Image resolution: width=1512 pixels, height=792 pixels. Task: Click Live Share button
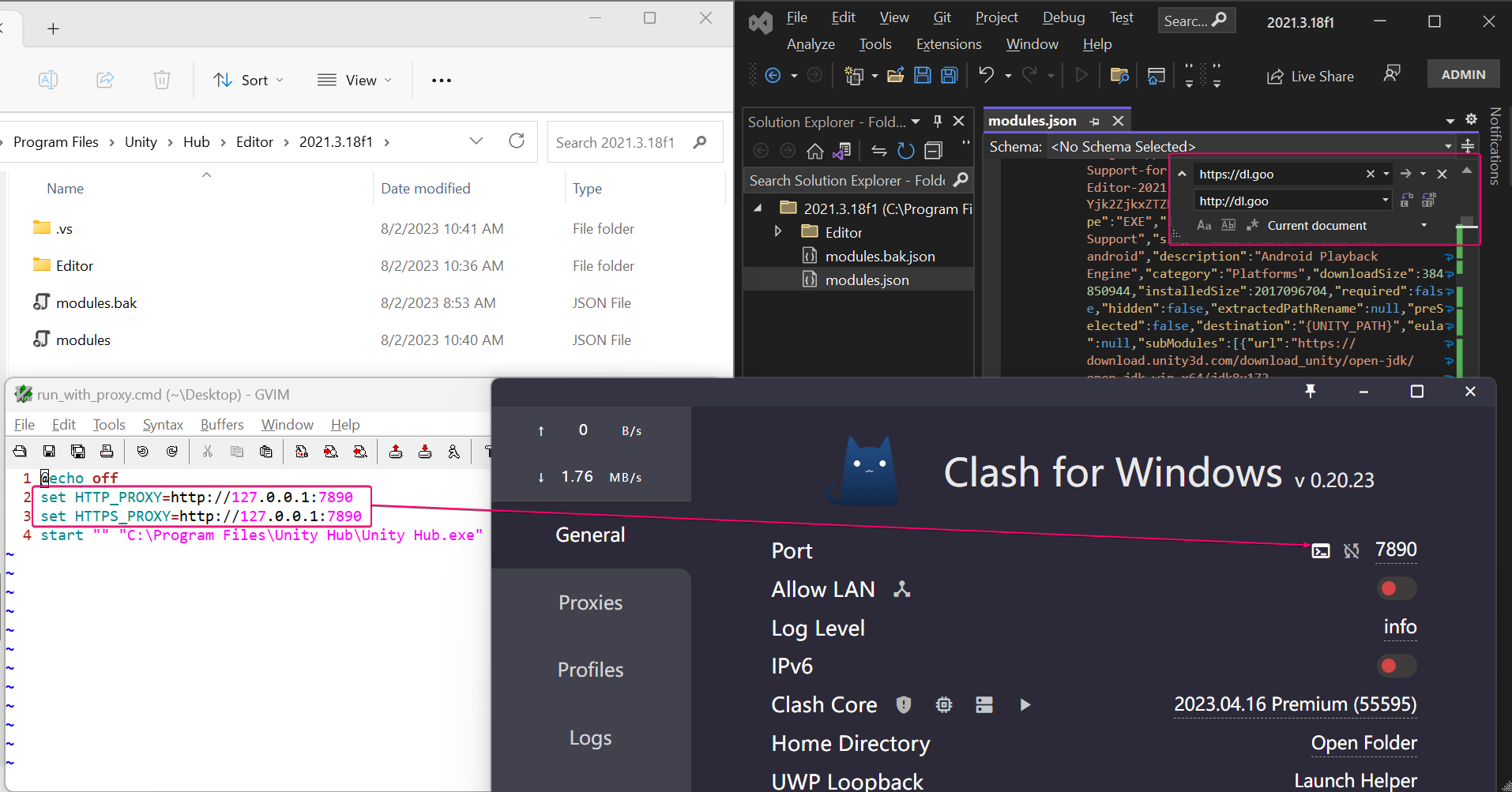coord(1311,76)
